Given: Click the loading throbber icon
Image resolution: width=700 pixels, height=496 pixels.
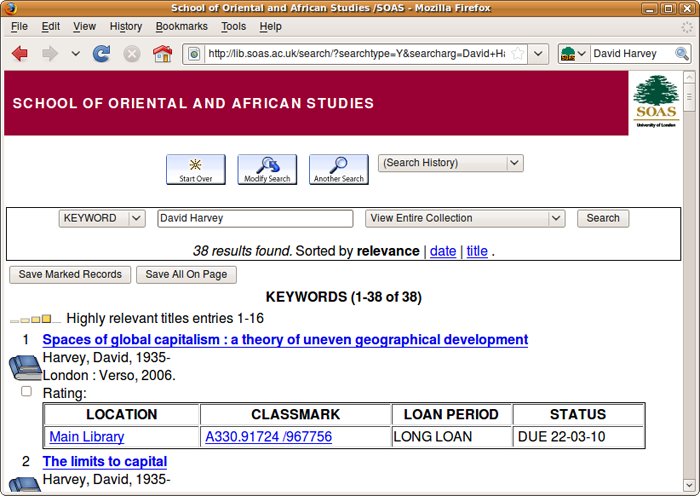Looking at the screenshot, I should pos(687,27).
